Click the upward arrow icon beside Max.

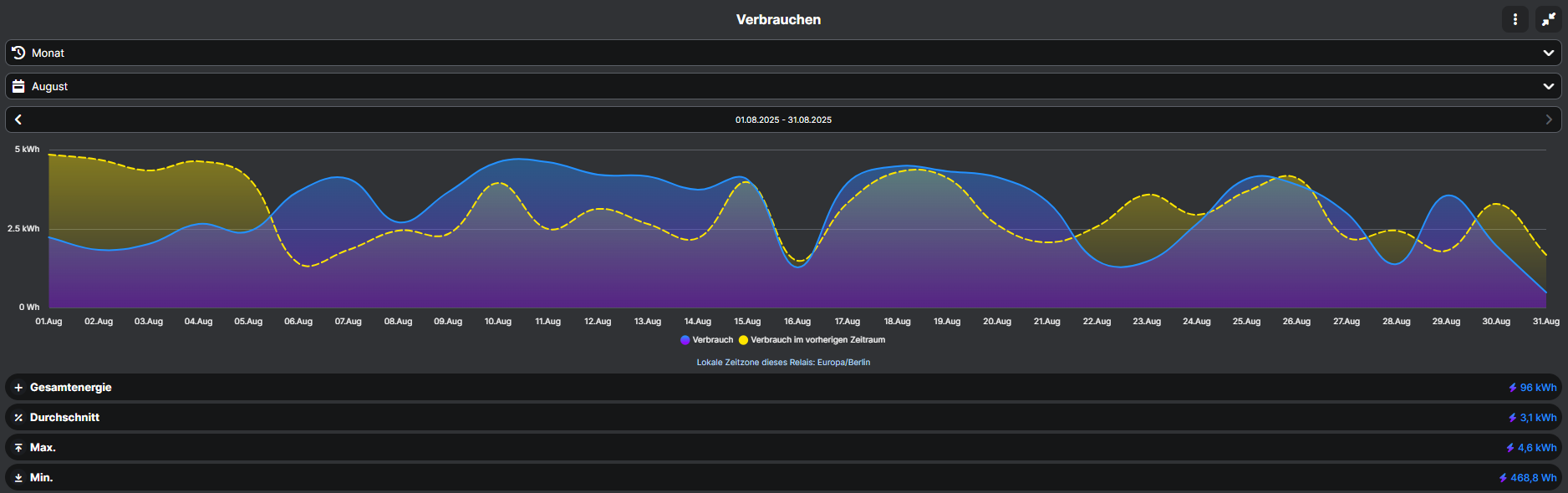coord(18,448)
